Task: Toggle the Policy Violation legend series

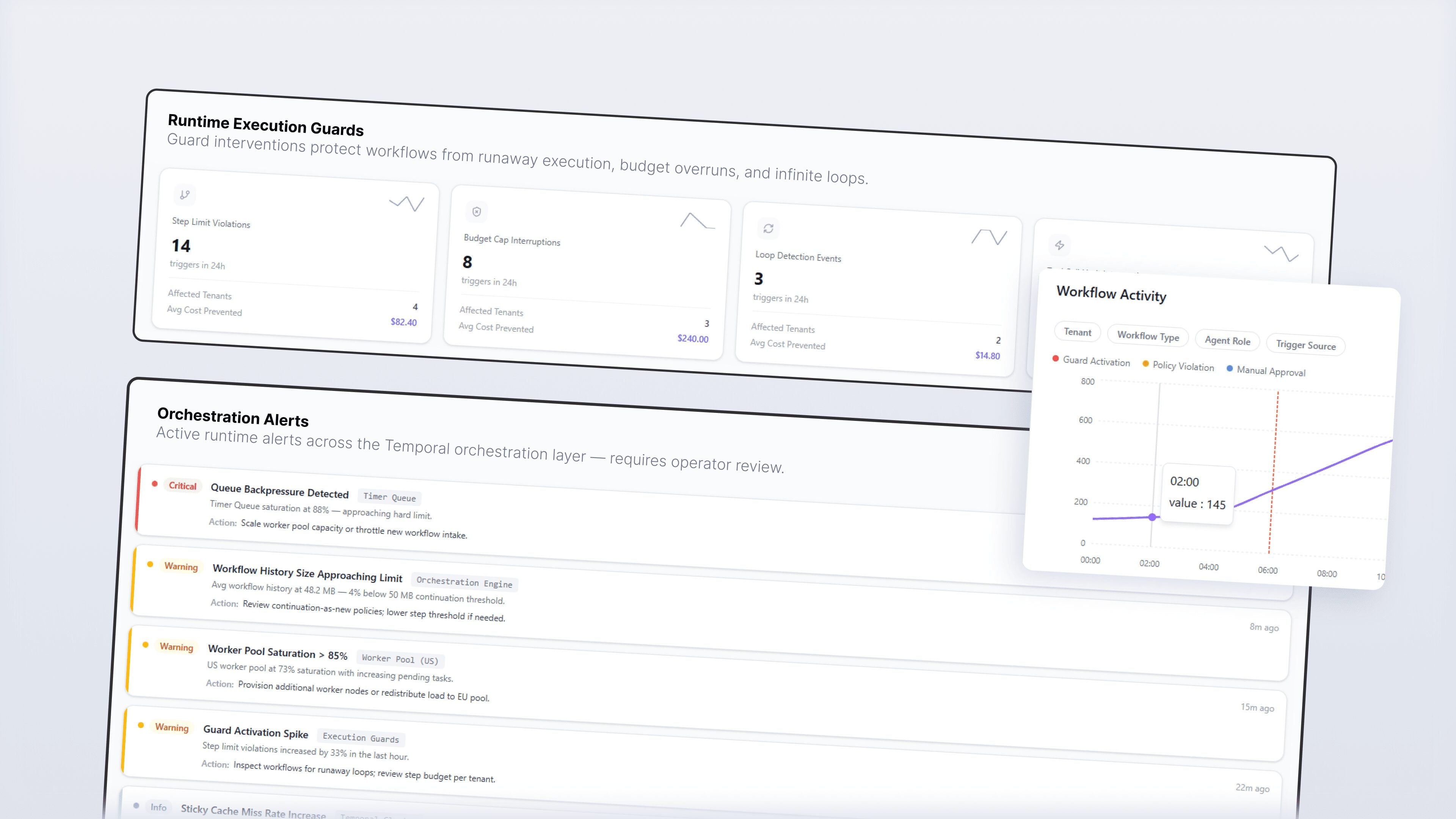Action: pyautogui.click(x=1178, y=366)
